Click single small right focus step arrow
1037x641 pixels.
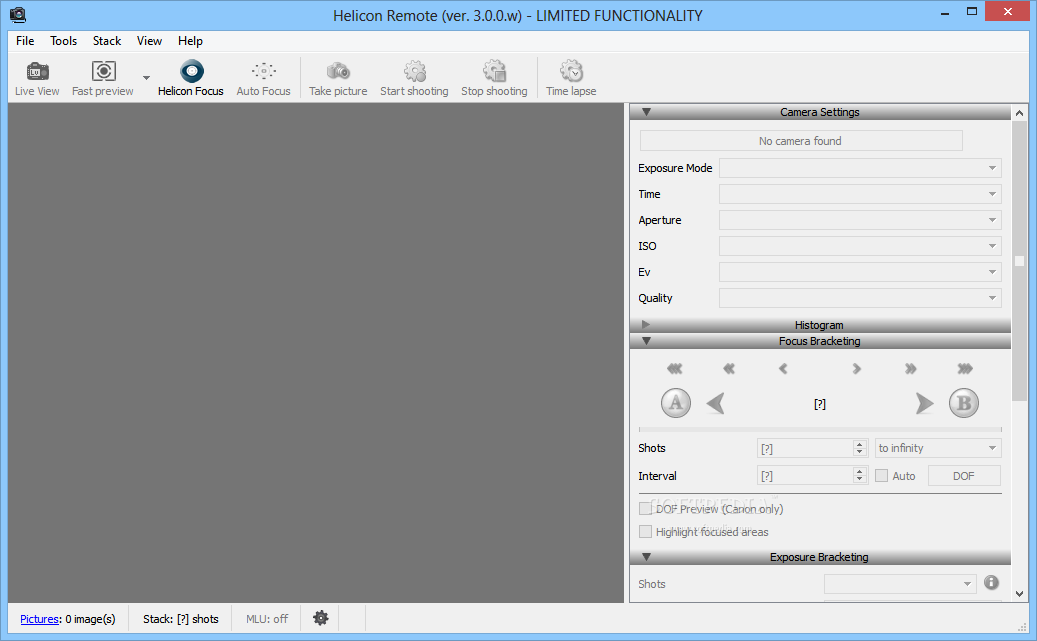pos(856,368)
